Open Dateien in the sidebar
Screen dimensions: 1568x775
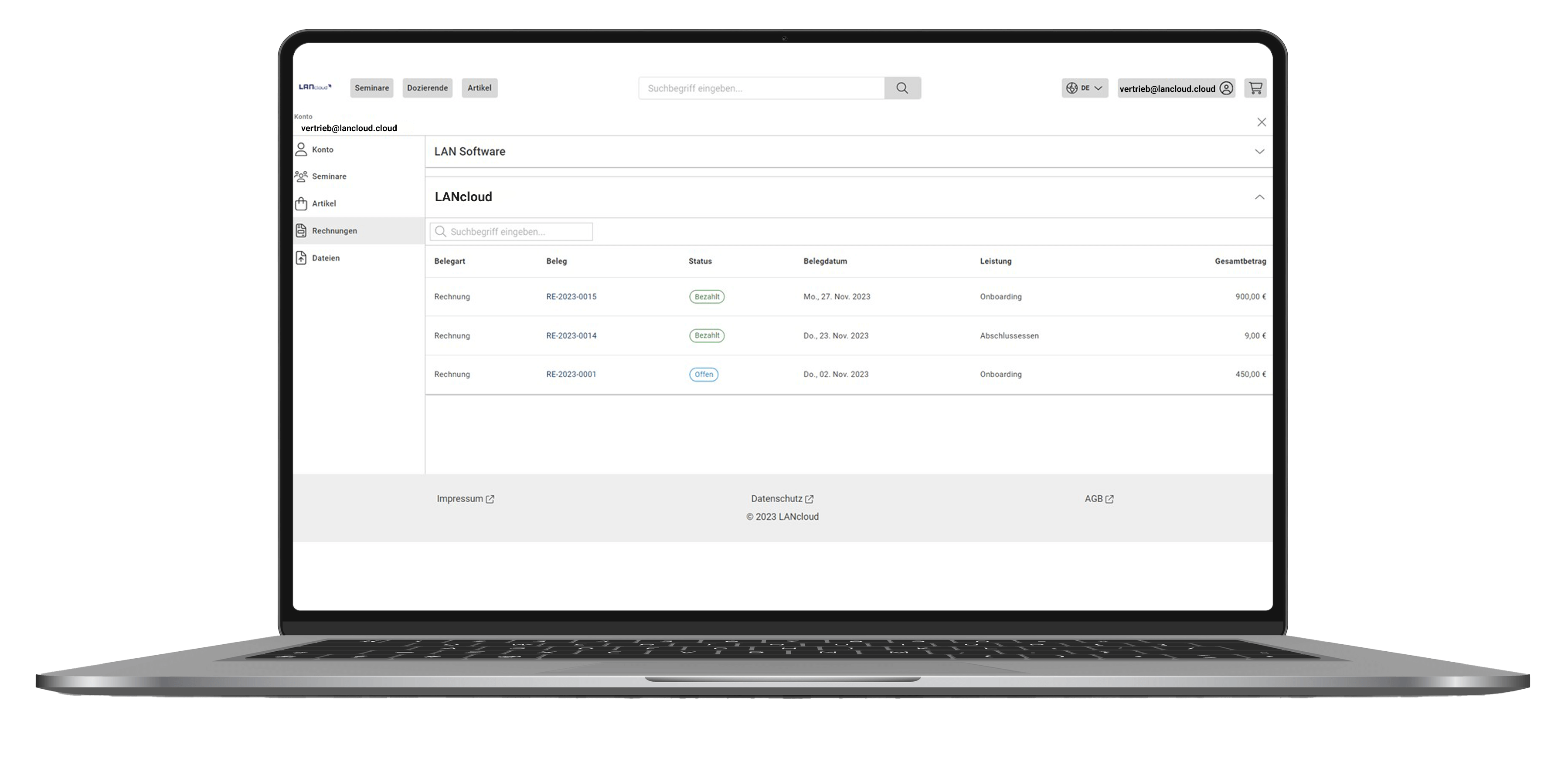(325, 258)
